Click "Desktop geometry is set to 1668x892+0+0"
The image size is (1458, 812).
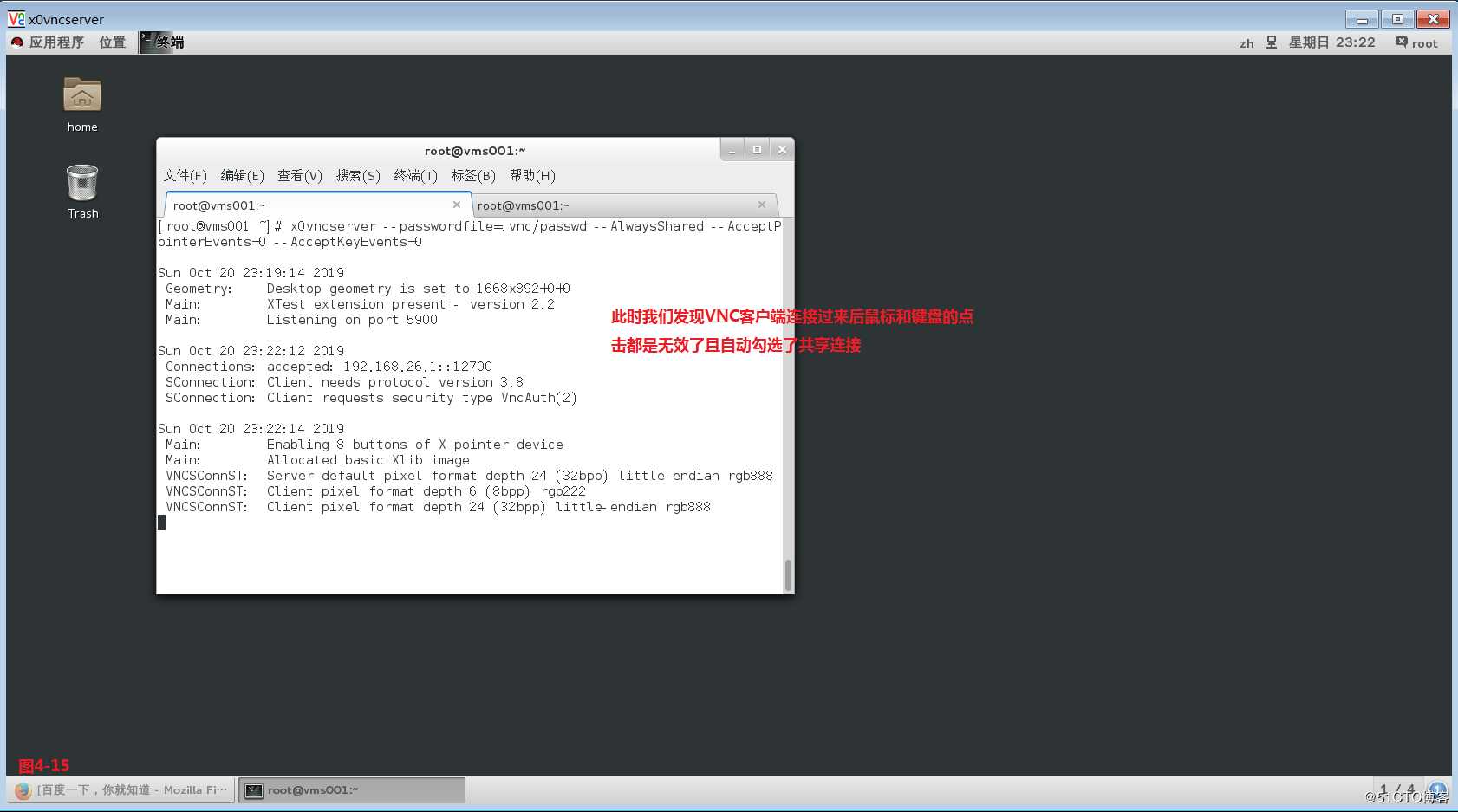(419, 289)
